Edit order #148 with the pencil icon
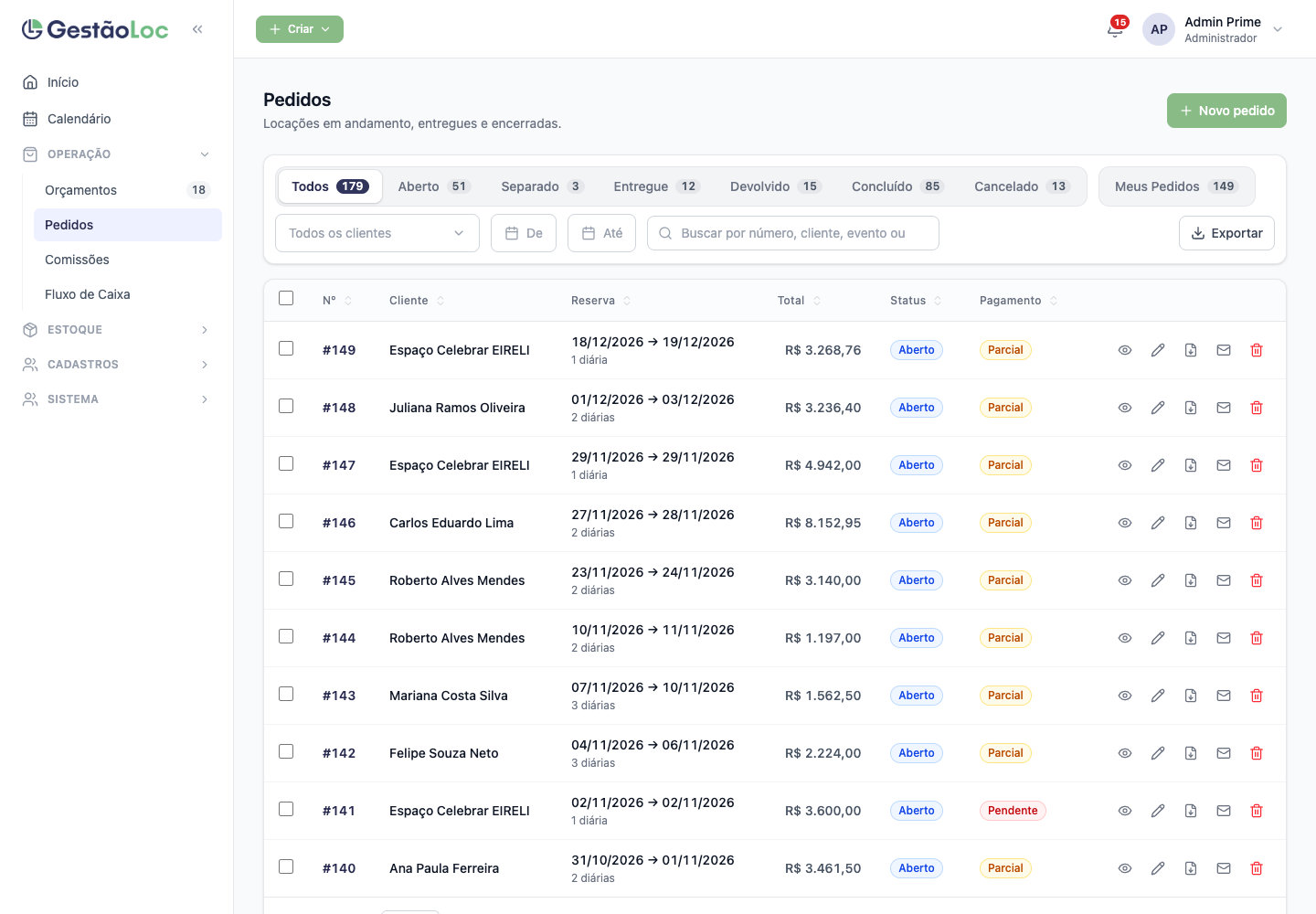 pyautogui.click(x=1158, y=408)
